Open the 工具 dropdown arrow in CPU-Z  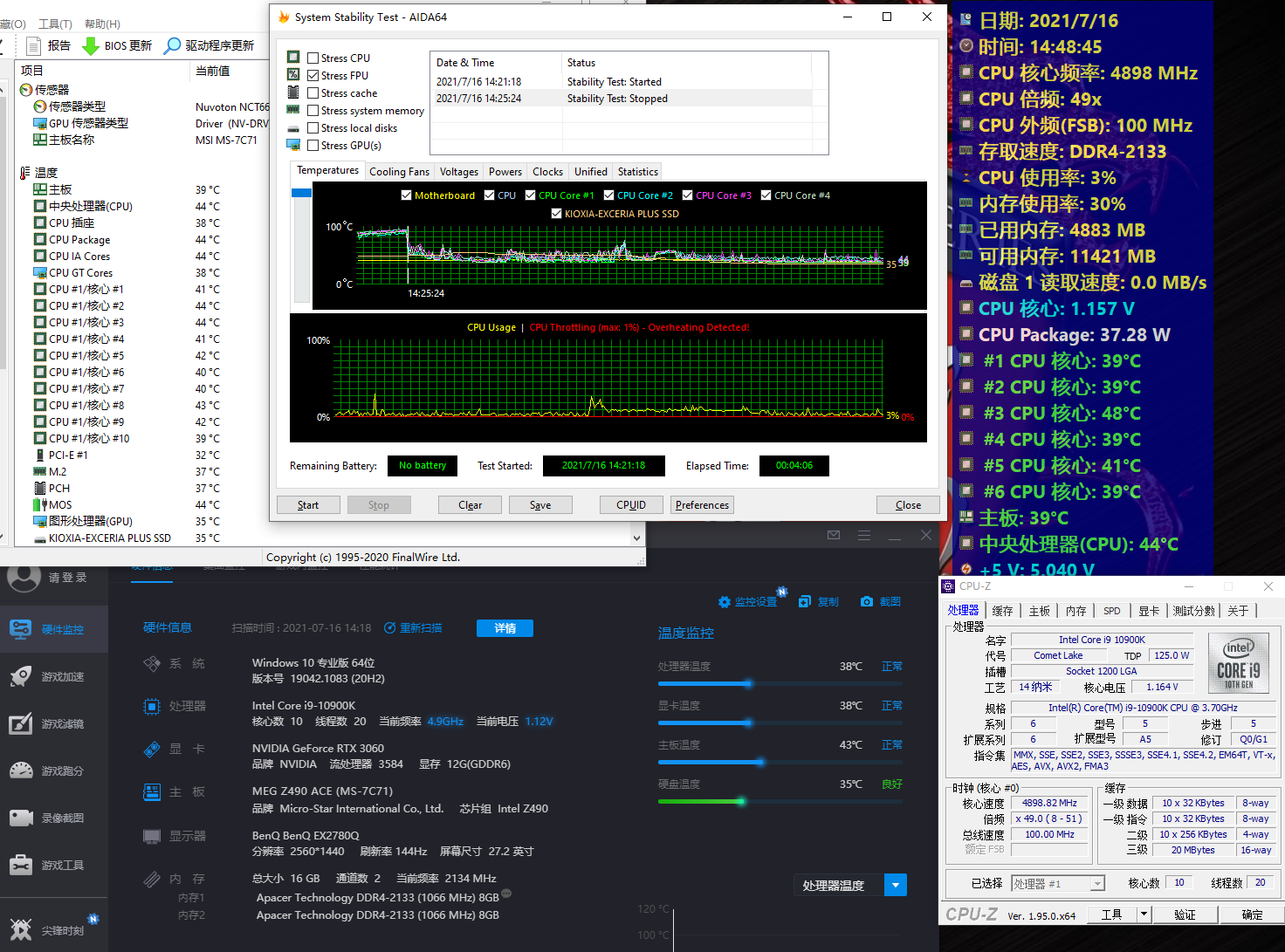pos(1144,914)
